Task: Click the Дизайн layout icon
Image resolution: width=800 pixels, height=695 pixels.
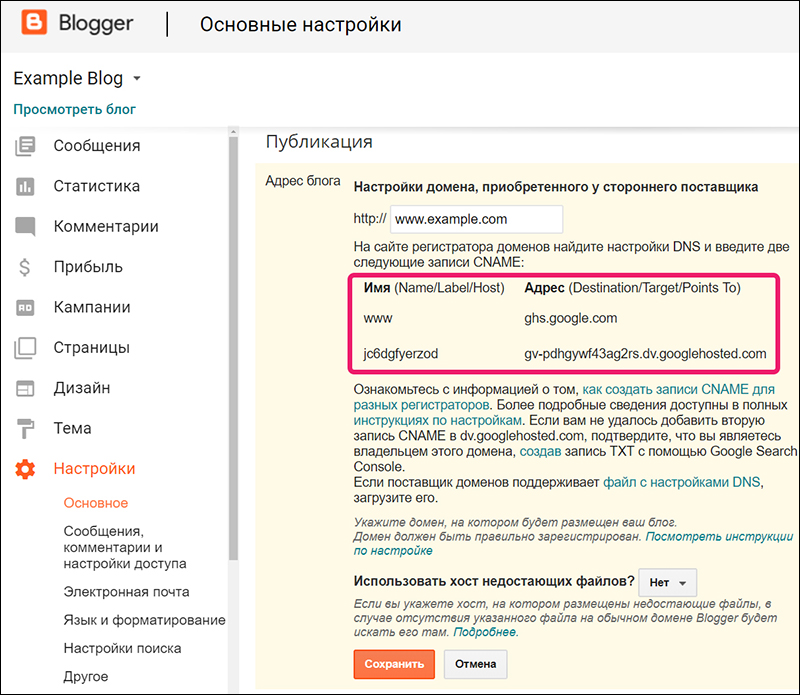Action: click(25, 388)
